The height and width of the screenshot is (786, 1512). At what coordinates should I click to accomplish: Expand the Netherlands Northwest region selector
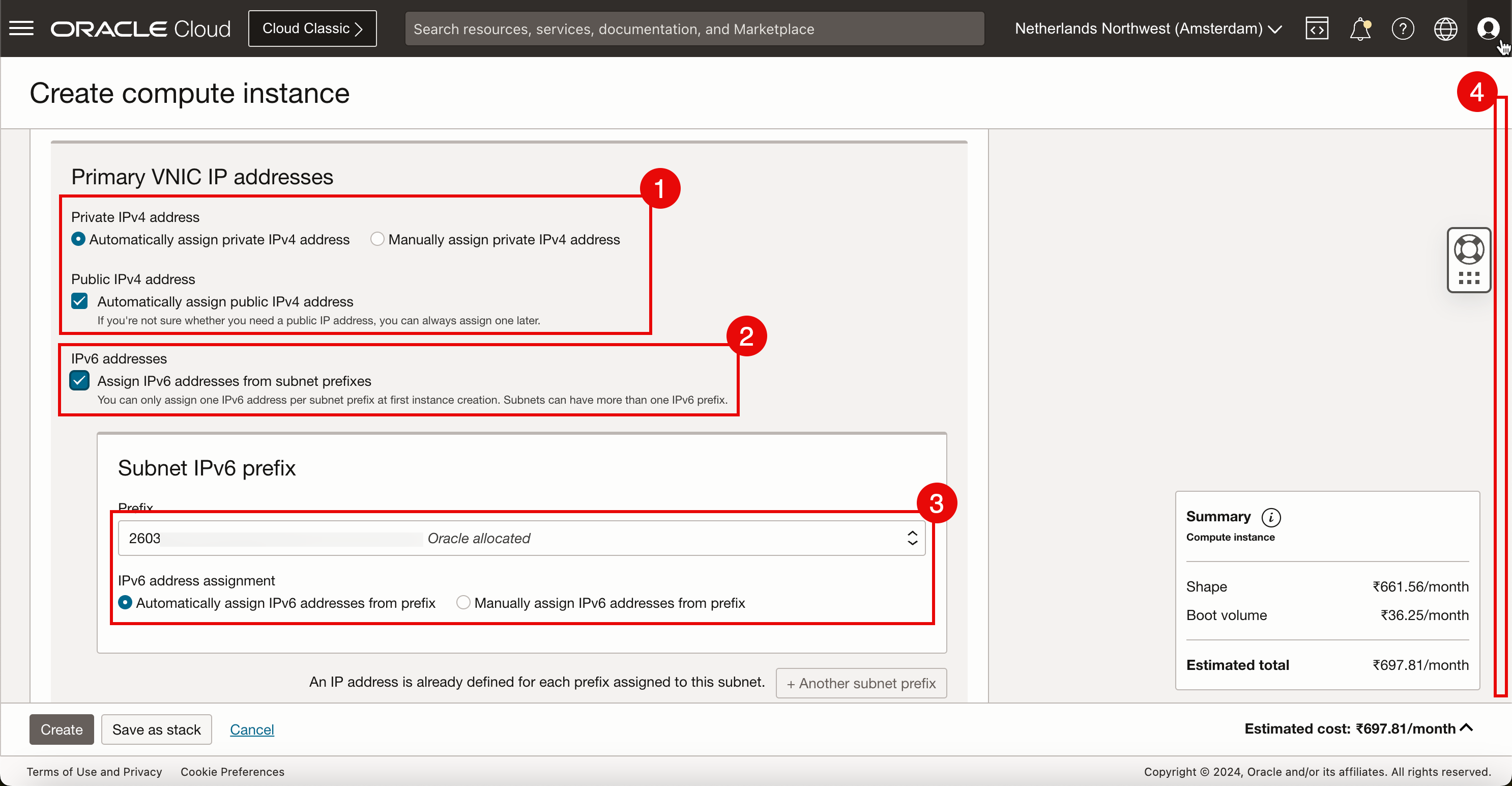click(1148, 28)
